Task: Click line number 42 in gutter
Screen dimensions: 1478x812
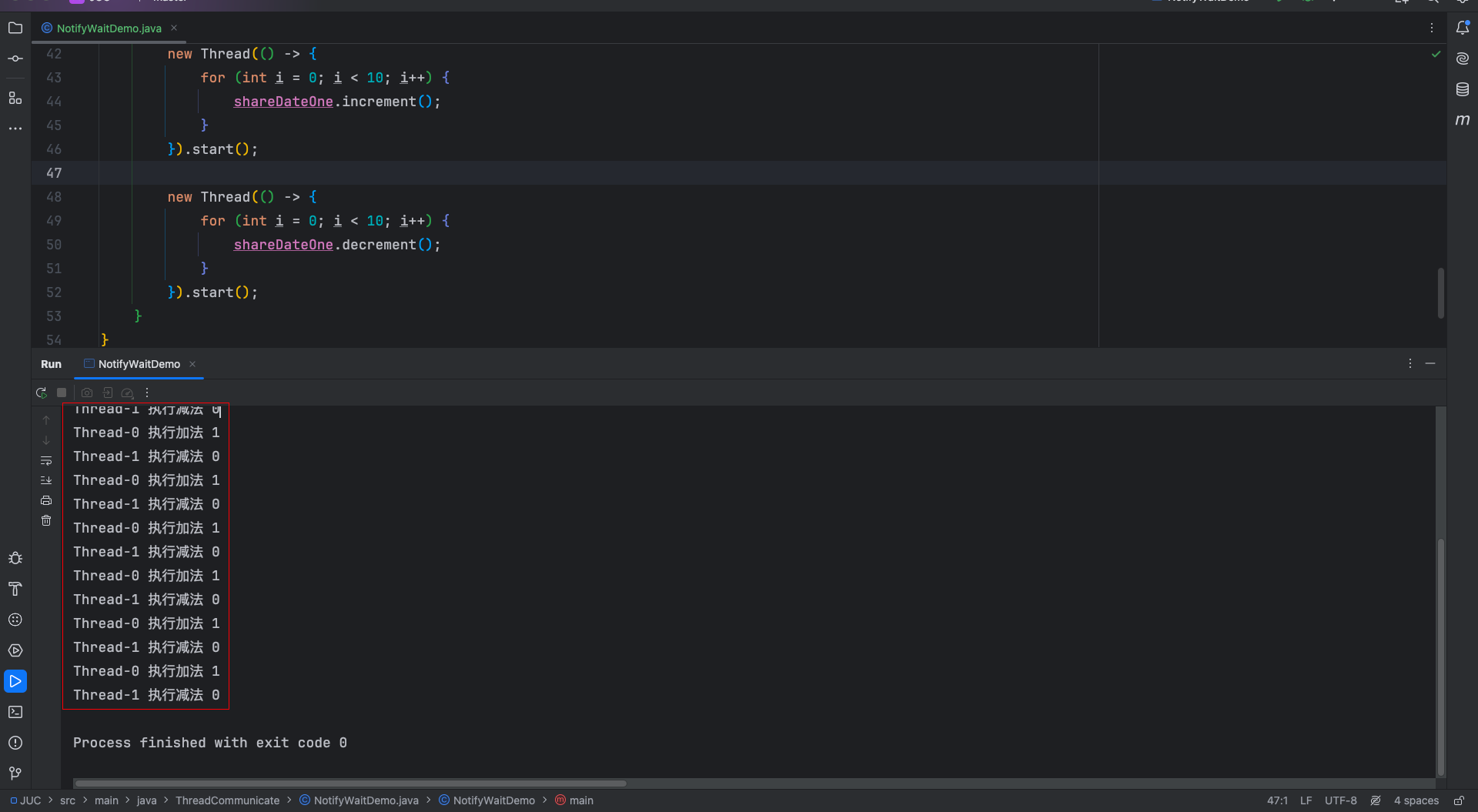Action: pyautogui.click(x=54, y=54)
